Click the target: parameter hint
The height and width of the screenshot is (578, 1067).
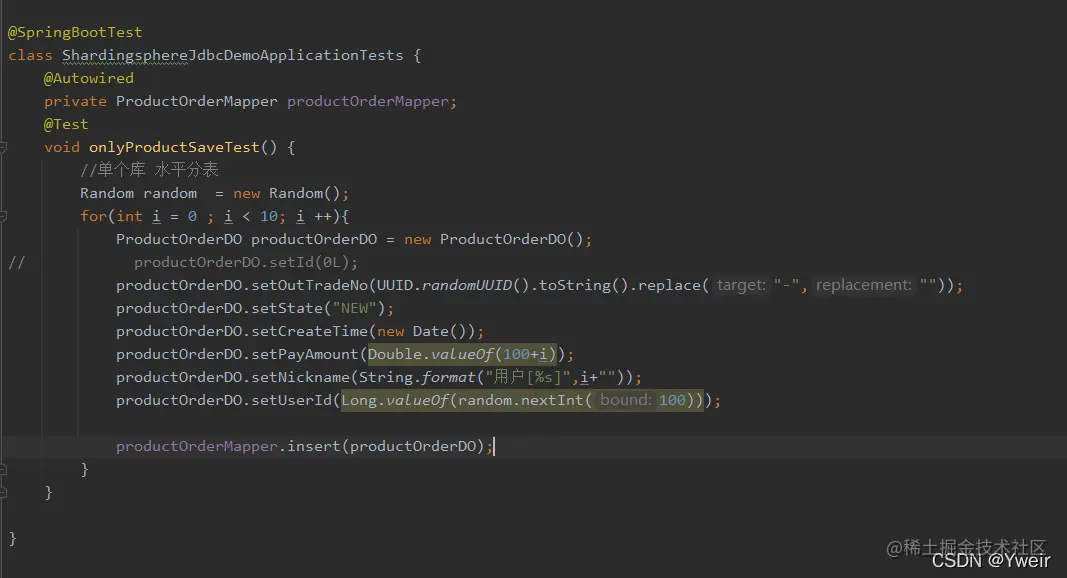pyautogui.click(x=741, y=285)
